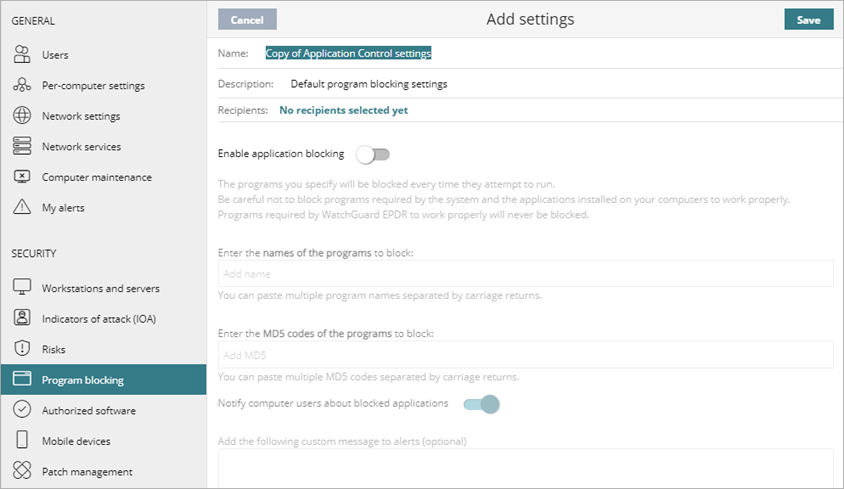Select the Mobile devices menu item
Viewport: 844px width, 489px height.
(x=76, y=441)
